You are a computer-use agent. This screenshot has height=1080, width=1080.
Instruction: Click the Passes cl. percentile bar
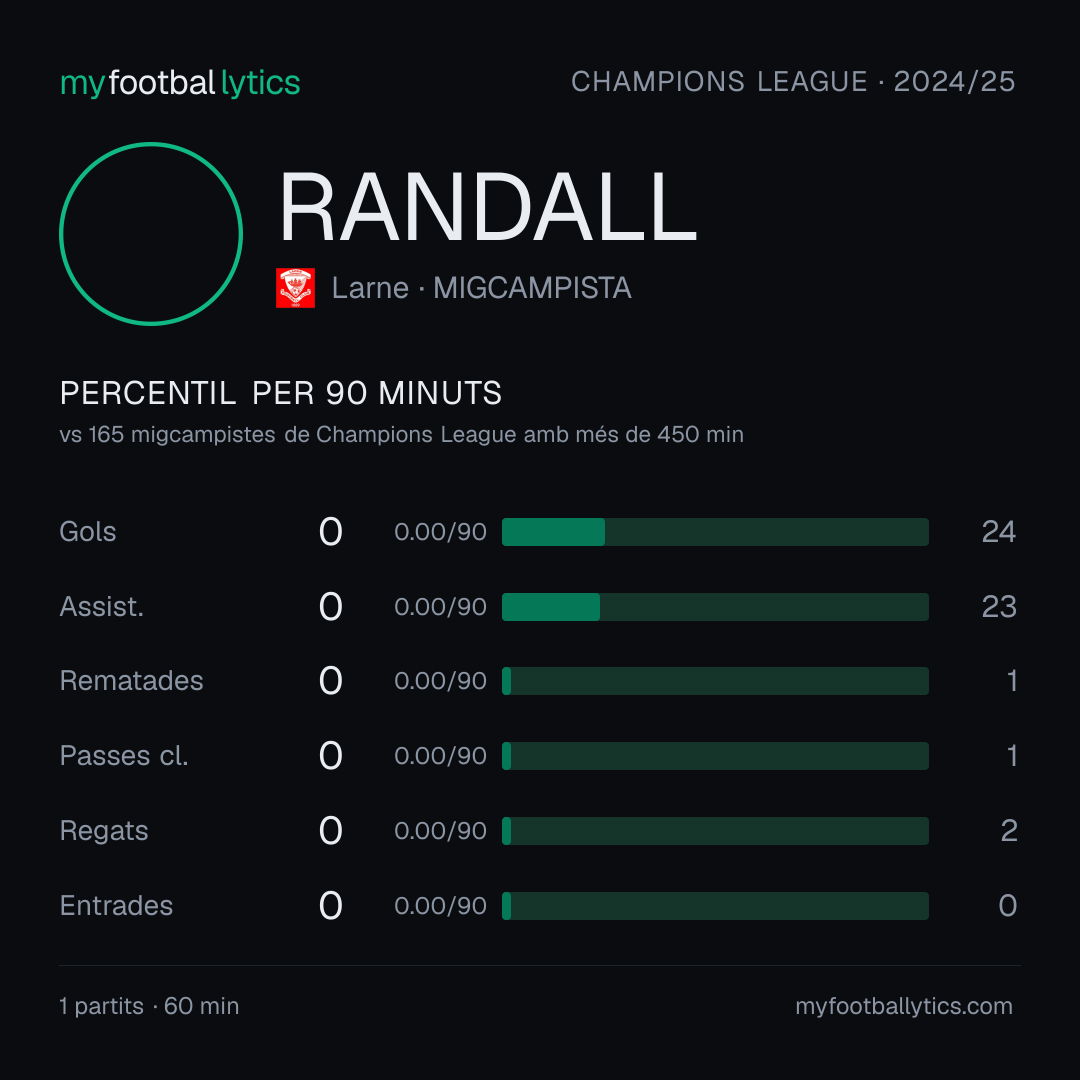click(715, 756)
